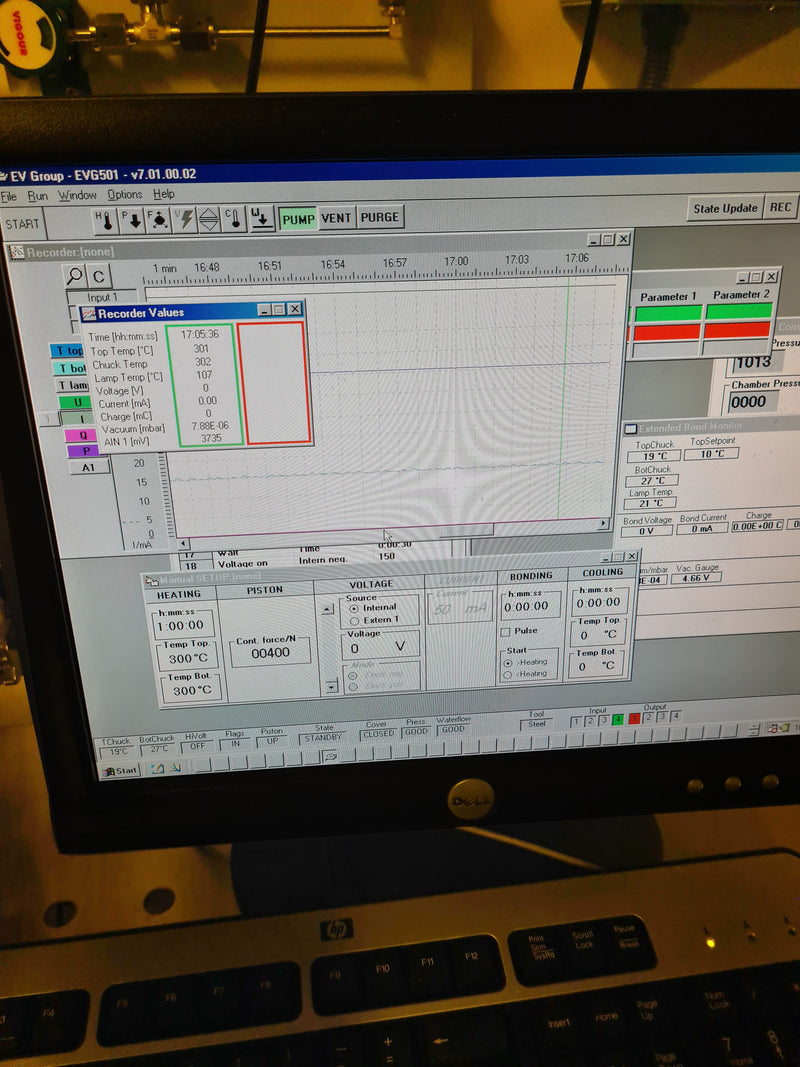Screen dimensions: 800x1067
Task: Click the down arrow stepper in Voltage section
Action: click(x=331, y=687)
